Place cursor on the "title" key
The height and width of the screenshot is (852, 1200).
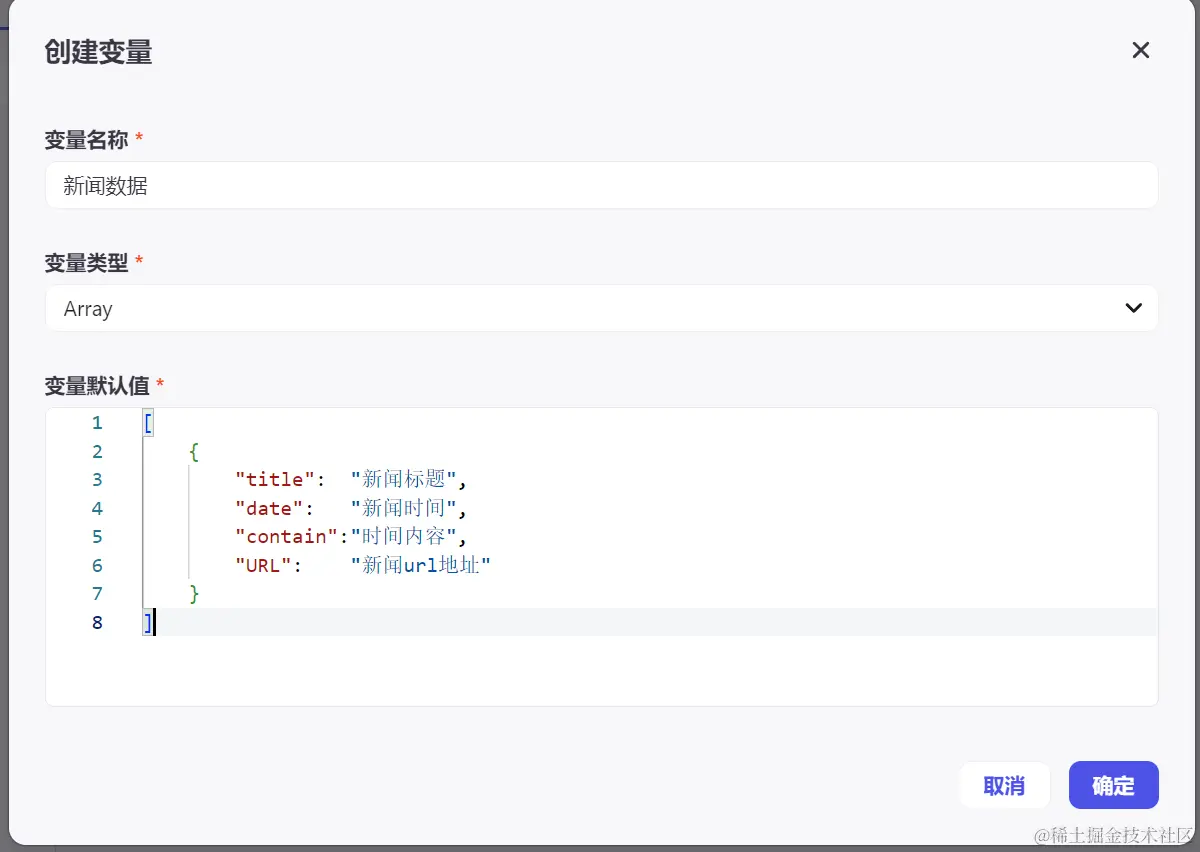[x=275, y=480]
